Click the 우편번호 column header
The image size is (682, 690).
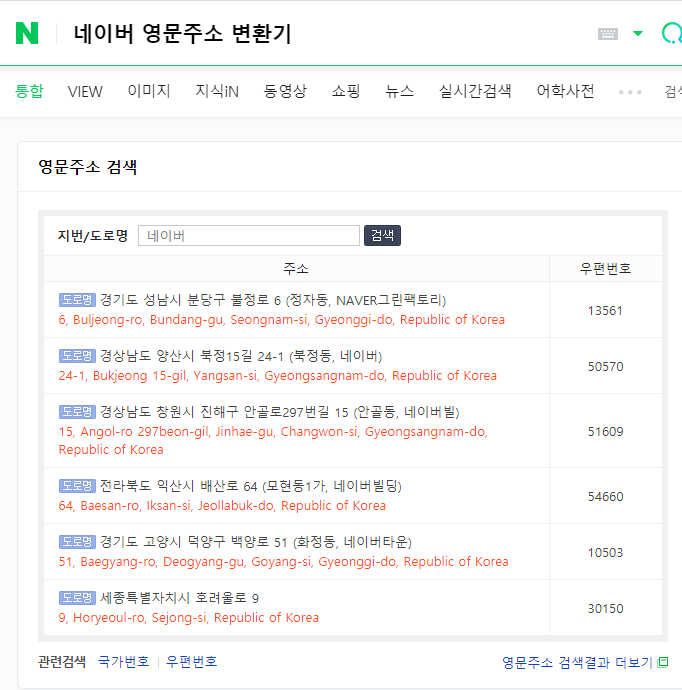[x=605, y=268]
